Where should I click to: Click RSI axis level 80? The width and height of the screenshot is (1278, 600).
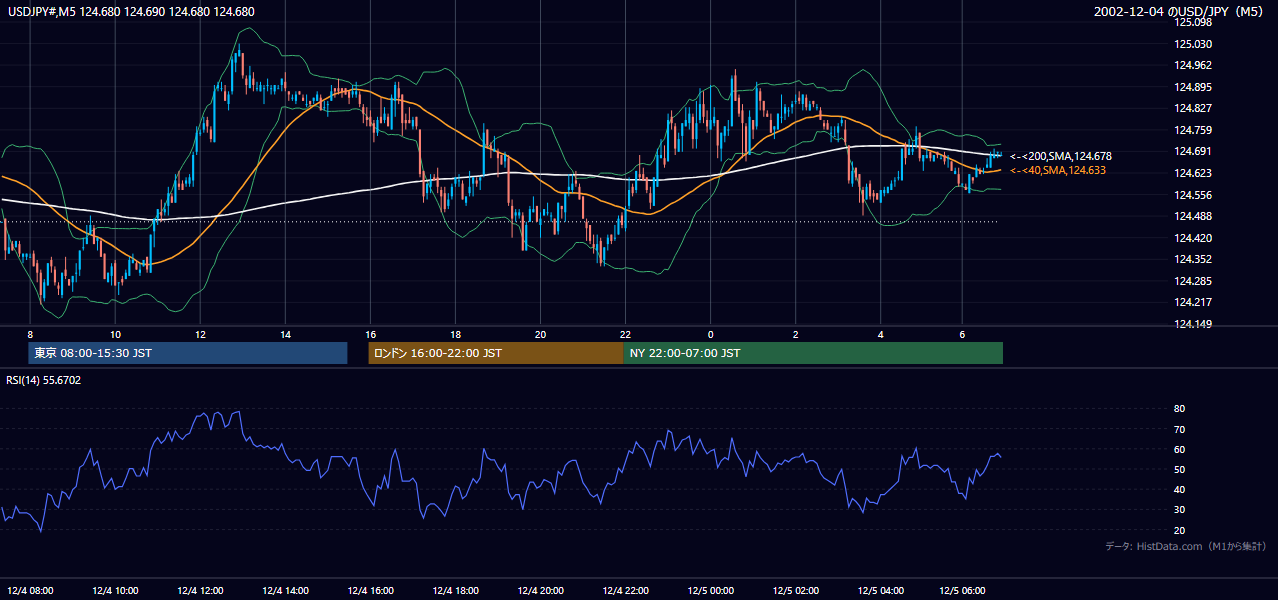(x=1179, y=409)
